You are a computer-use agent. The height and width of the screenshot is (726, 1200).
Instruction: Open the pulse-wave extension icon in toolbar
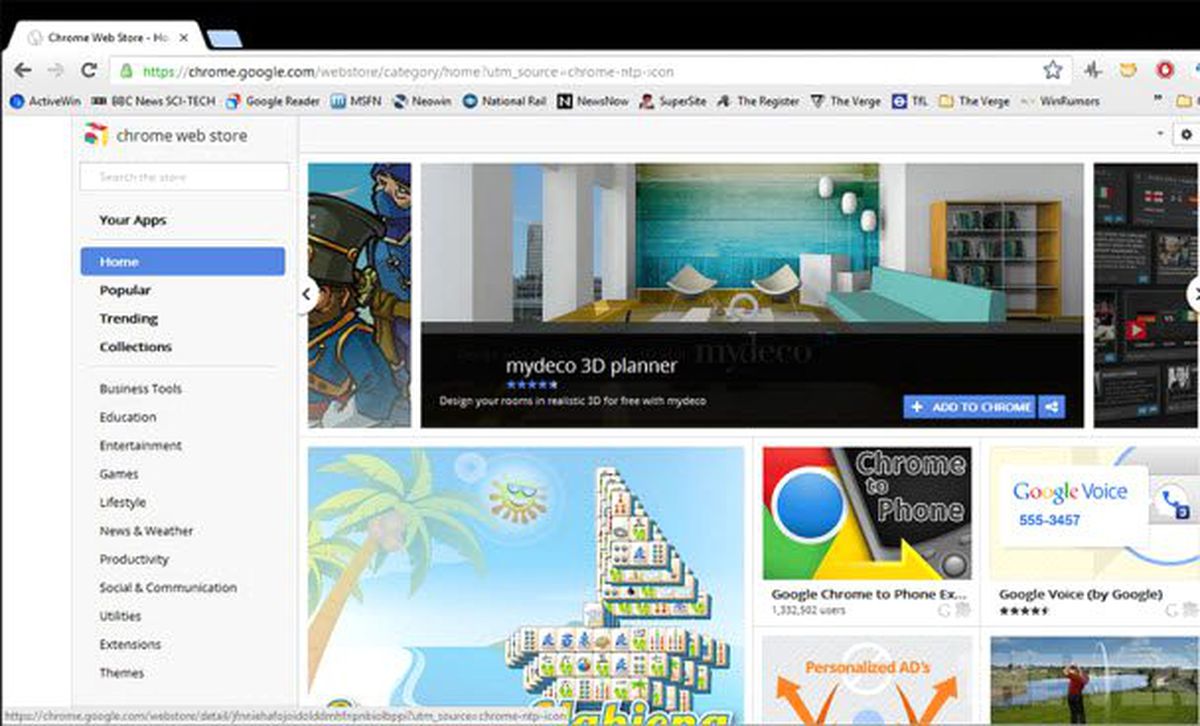[1092, 71]
